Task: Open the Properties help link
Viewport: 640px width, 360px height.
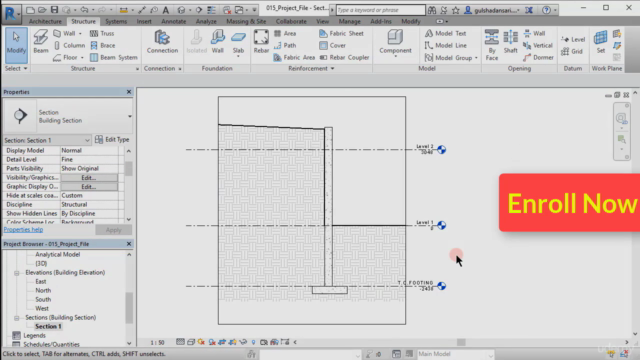Action: click(23, 229)
